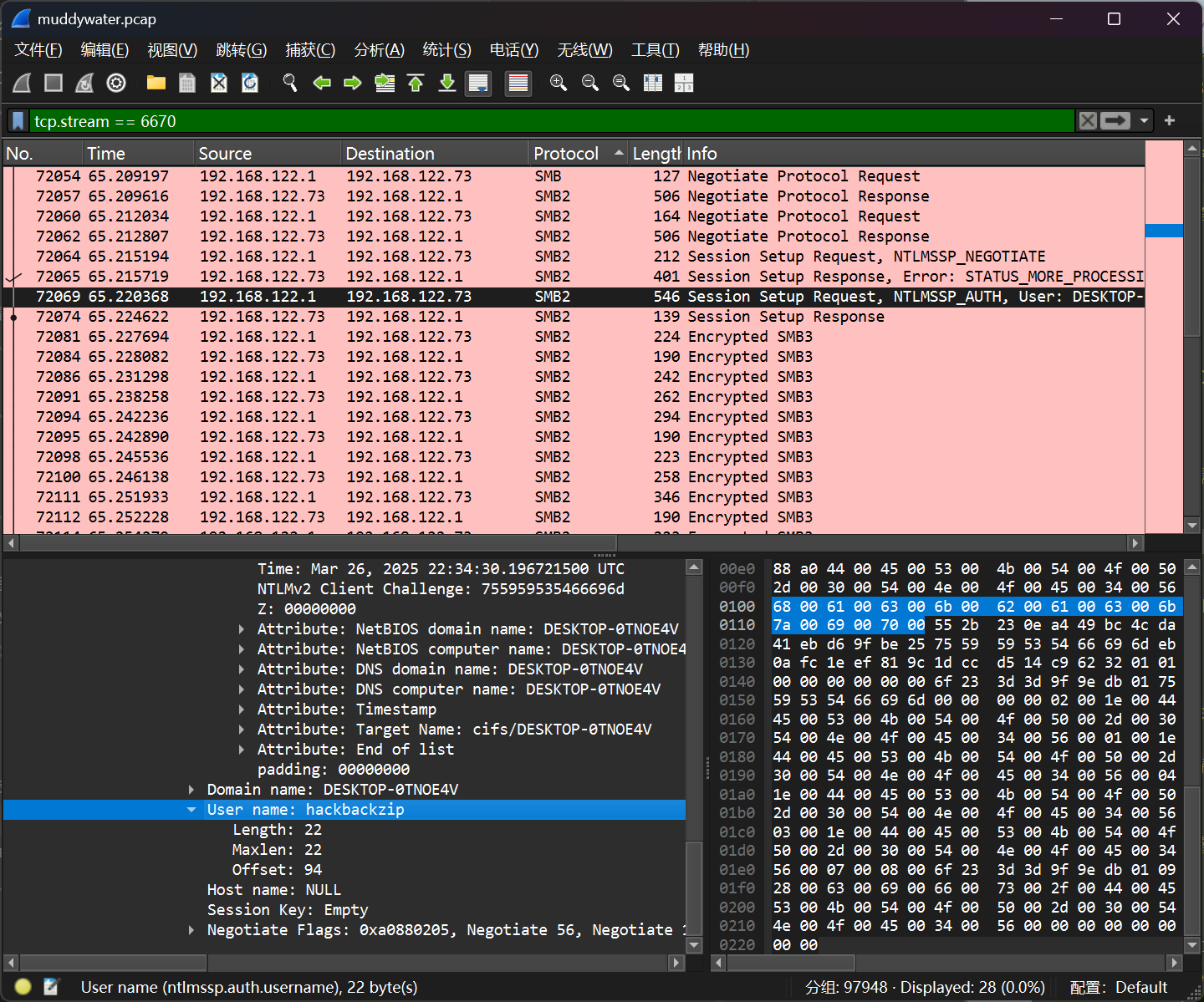The width and height of the screenshot is (1204, 1002).
Task: Open the 视图(V) menu
Action: pyautogui.click(x=172, y=50)
